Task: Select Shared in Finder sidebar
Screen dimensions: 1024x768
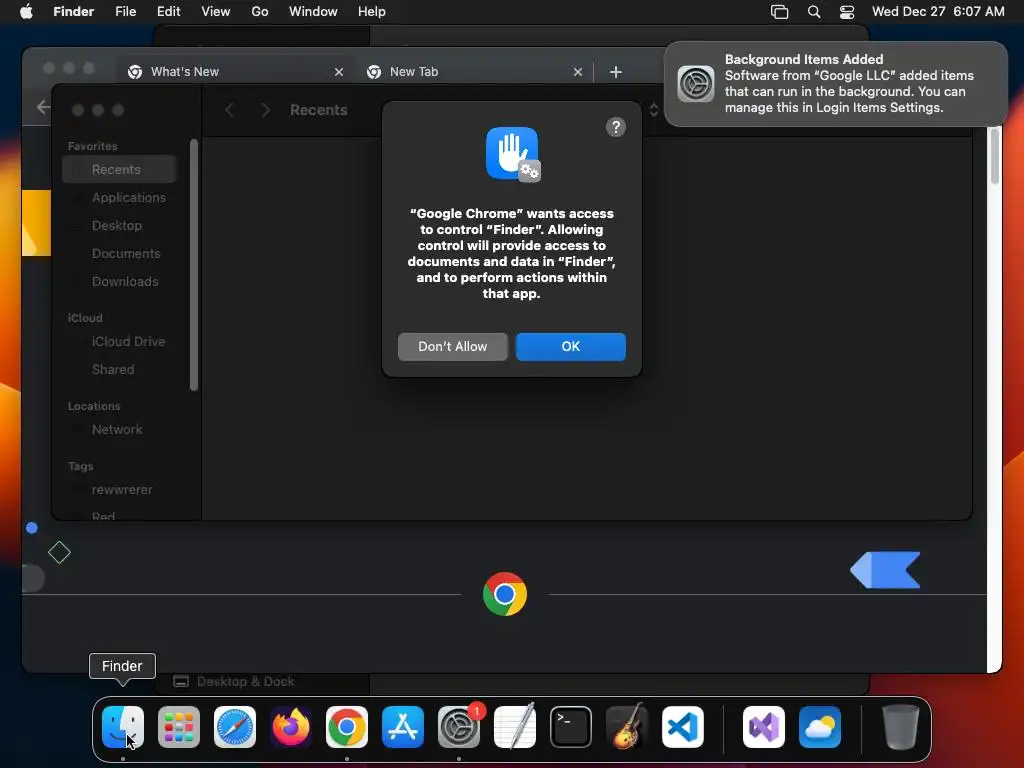Action: coord(120,370)
